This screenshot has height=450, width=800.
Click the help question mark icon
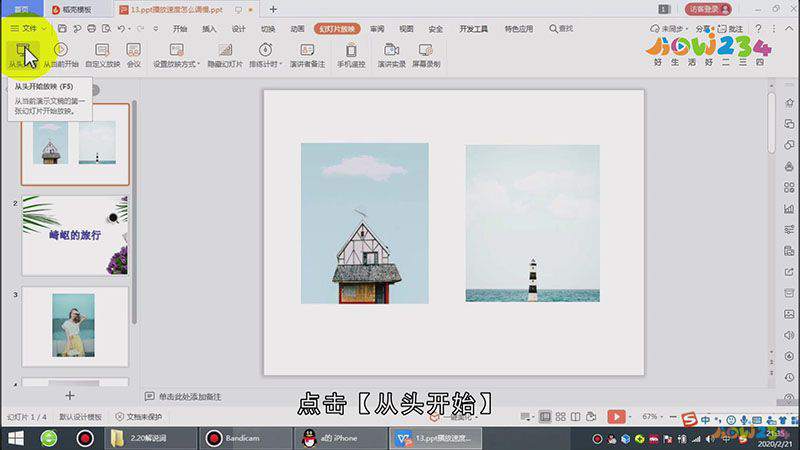click(x=758, y=29)
